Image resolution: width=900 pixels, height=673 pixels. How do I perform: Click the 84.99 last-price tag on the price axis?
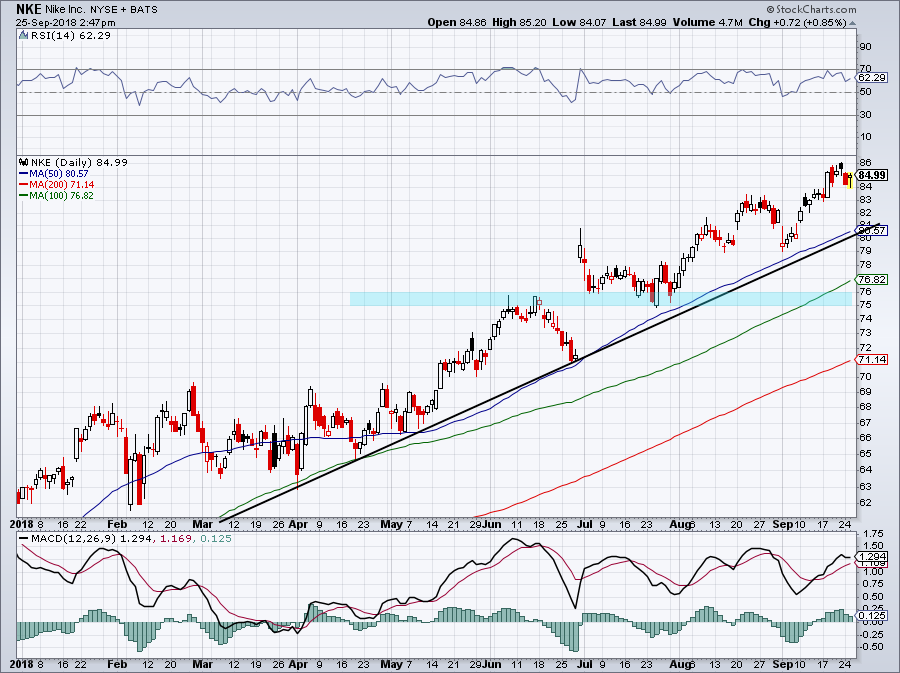click(873, 176)
